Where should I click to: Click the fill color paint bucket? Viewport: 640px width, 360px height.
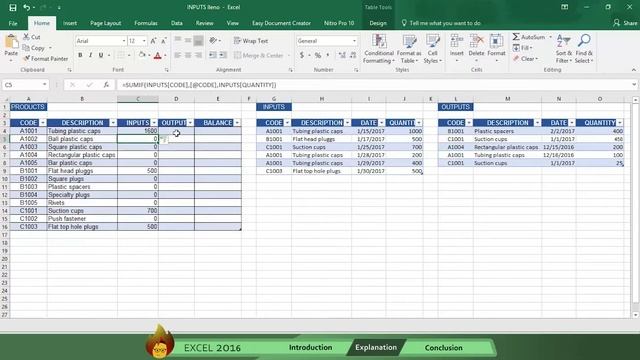142,55
